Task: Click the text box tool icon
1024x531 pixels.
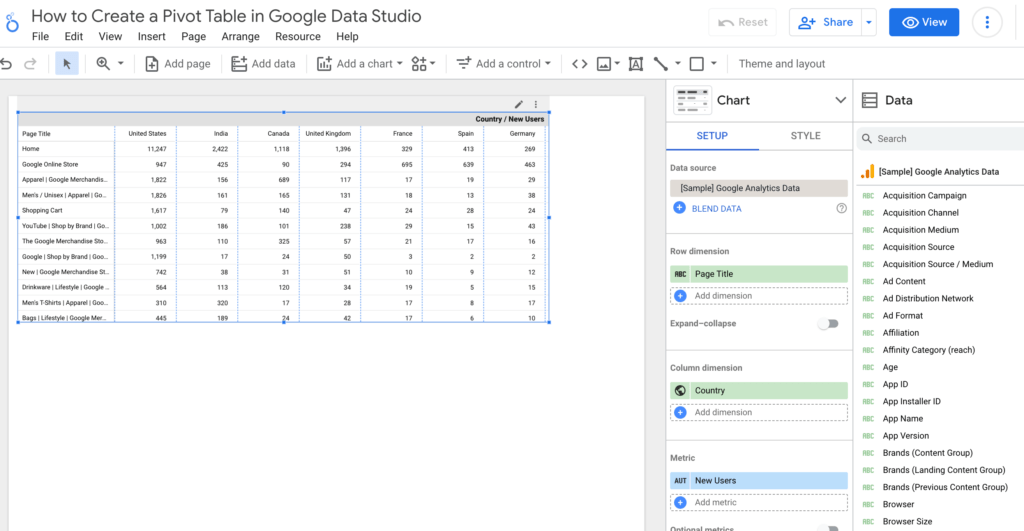Action: point(635,64)
